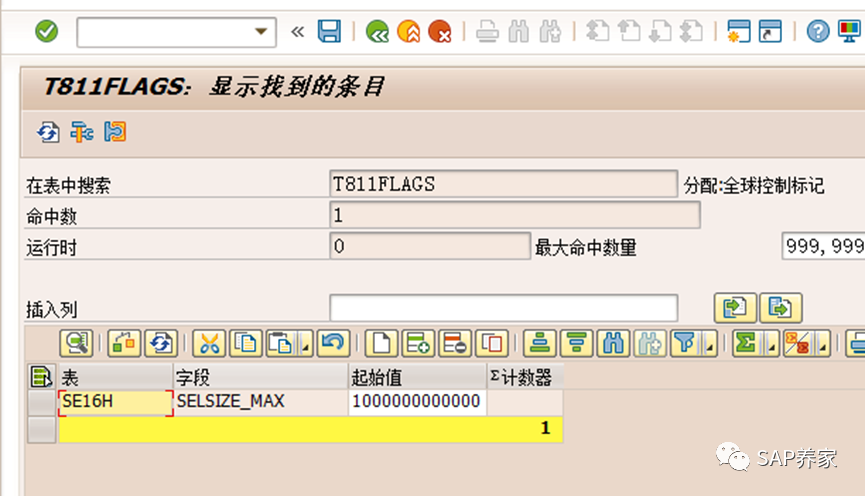Click the red Cancel icon
865x496 pixels.
[x=440, y=31]
